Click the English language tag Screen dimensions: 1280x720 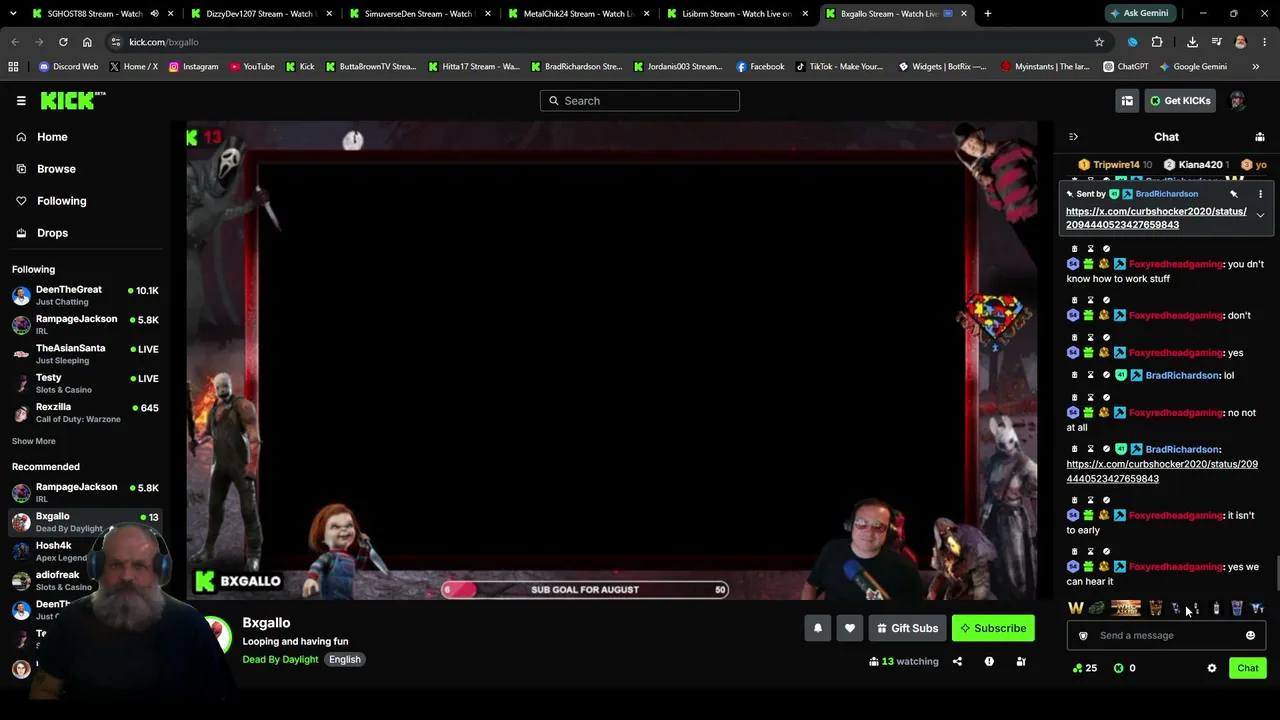click(345, 659)
